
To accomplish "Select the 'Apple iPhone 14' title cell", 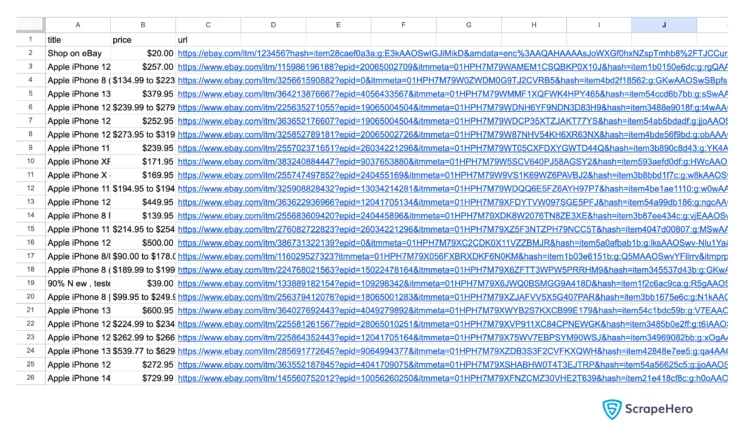I will pyautogui.click(x=78, y=378).
